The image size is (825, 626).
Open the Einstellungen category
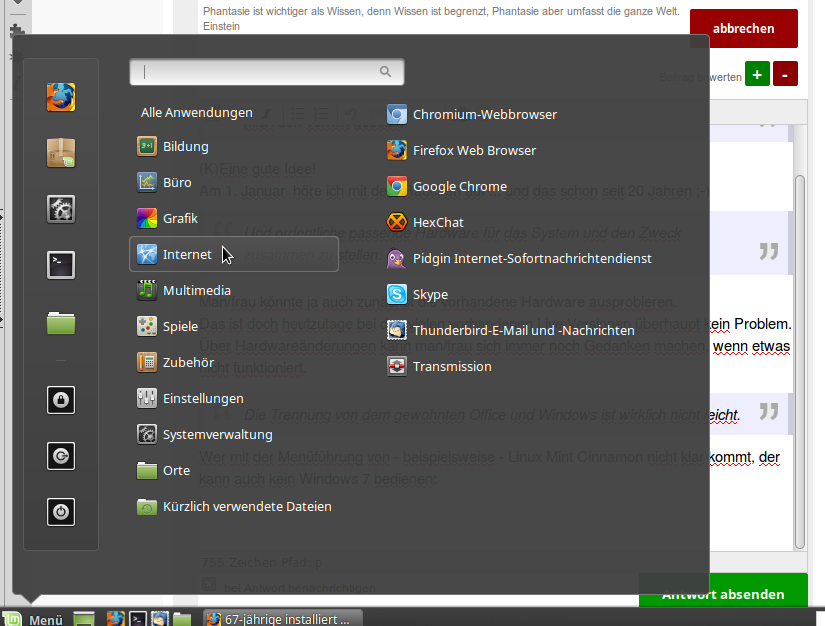pyautogui.click(x=190, y=398)
